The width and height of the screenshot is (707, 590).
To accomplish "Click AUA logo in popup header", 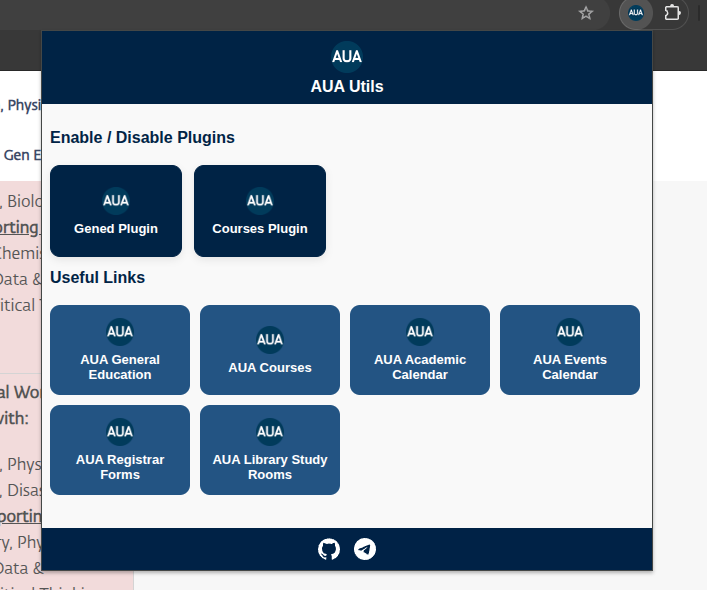I will pos(347,56).
